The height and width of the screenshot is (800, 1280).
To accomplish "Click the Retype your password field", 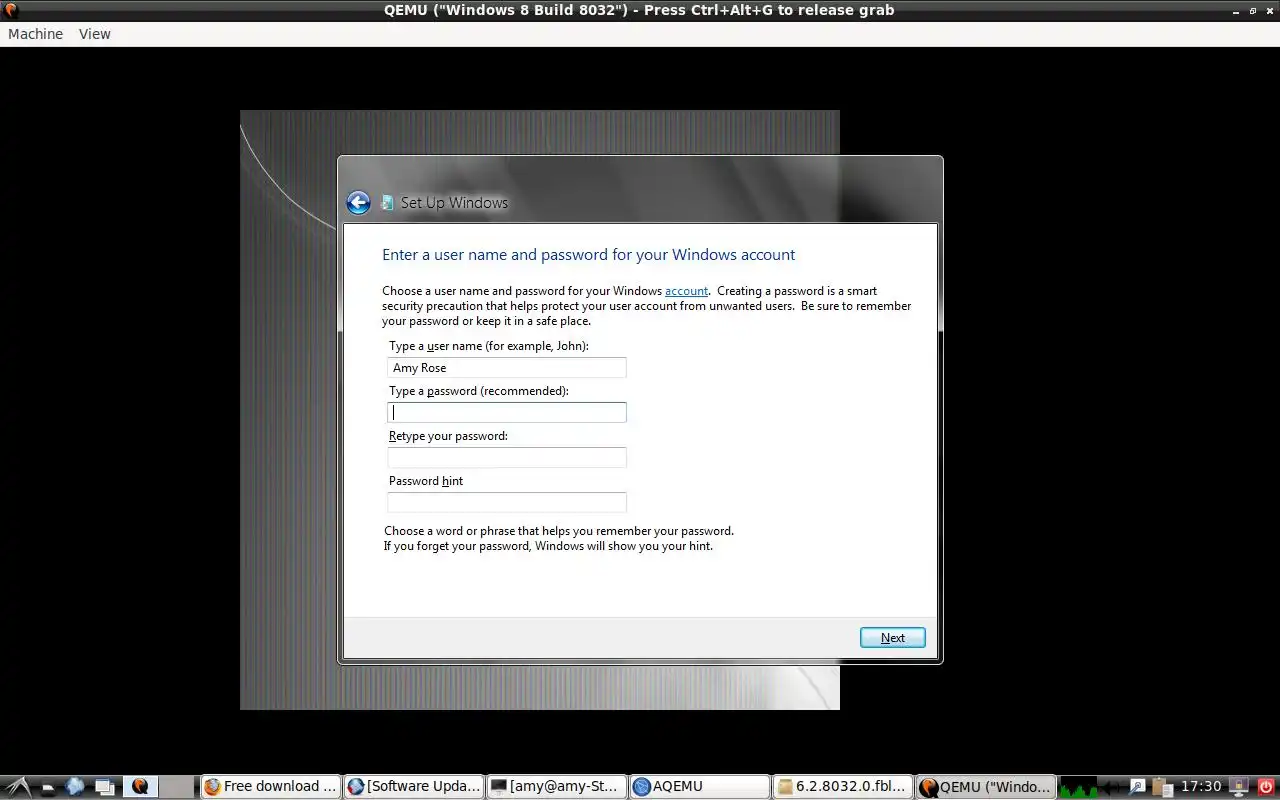I will (507, 457).
